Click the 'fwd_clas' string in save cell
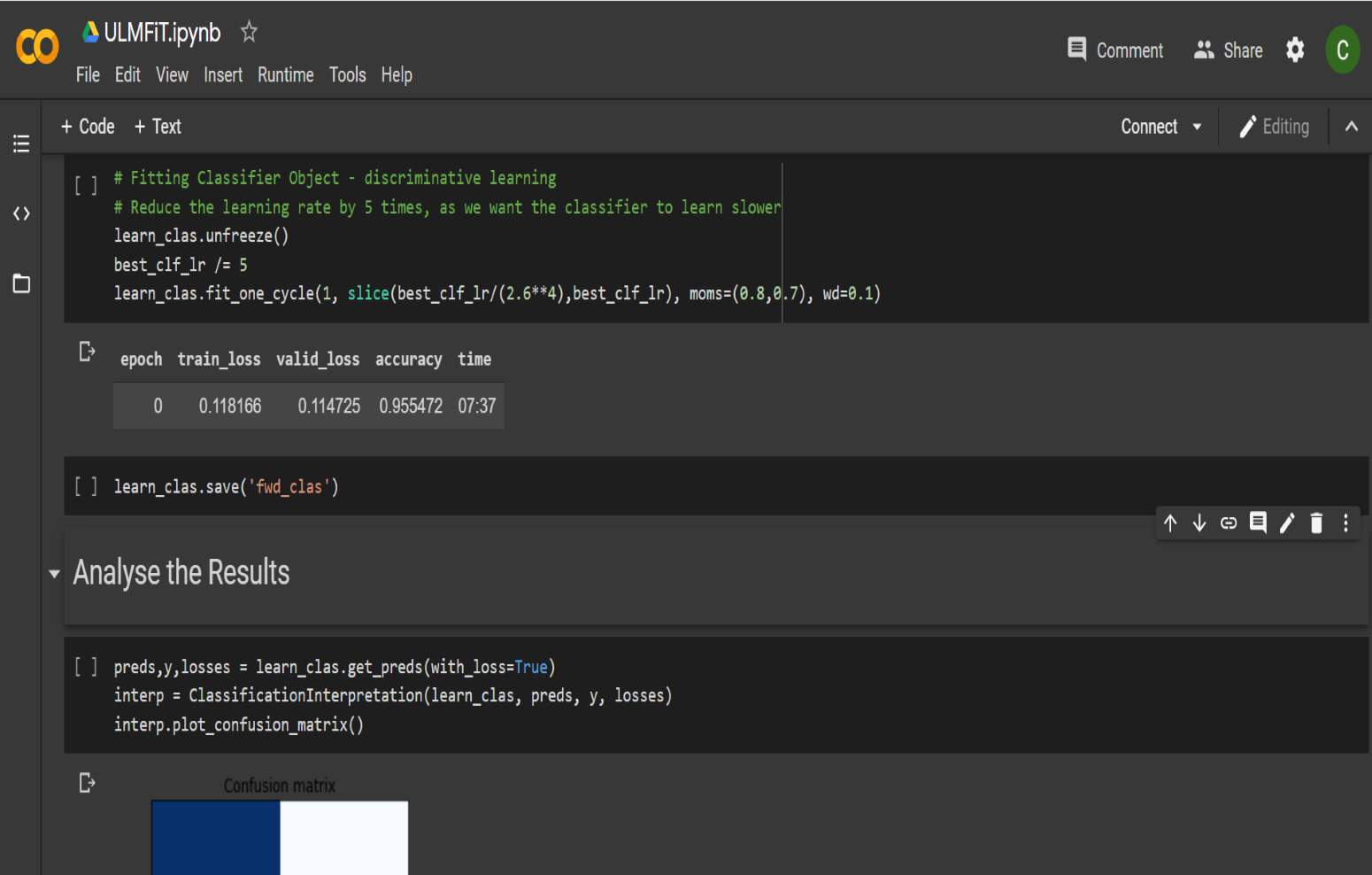Image resolution: width=1372 pixels, height=875 pixels. [x=289, y=486]
